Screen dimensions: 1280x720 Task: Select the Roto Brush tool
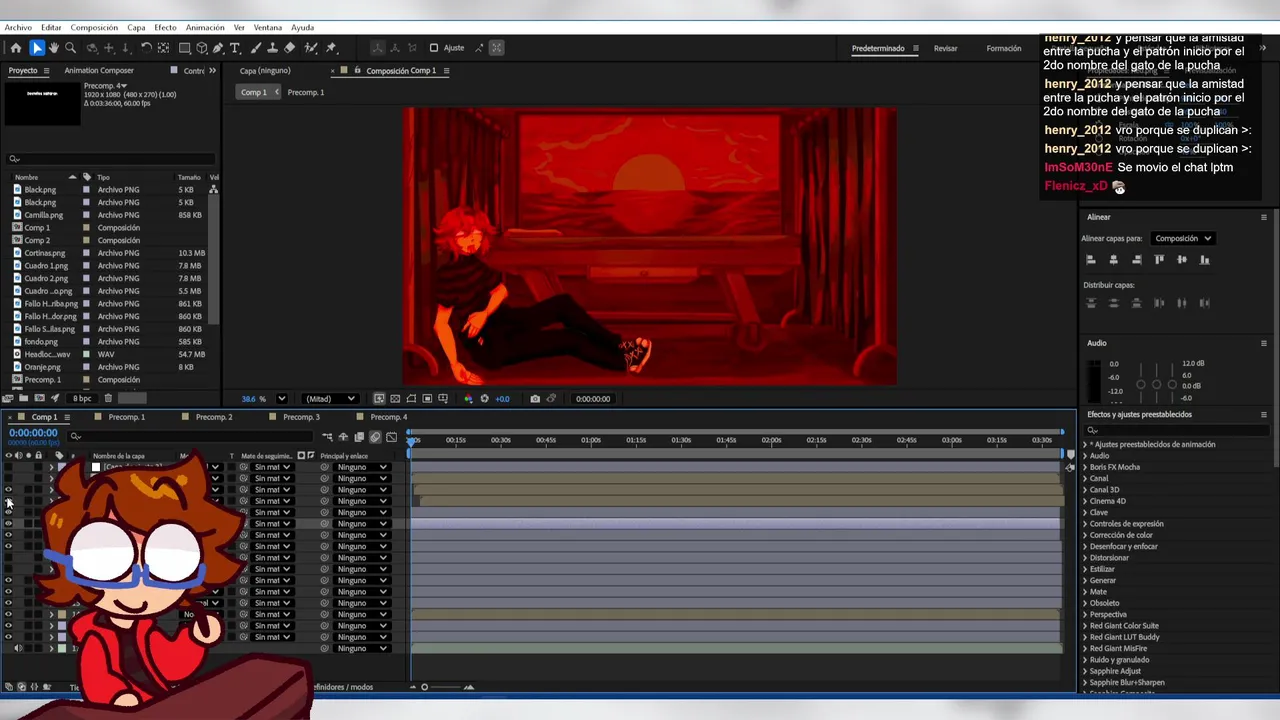tap(311, 48)
